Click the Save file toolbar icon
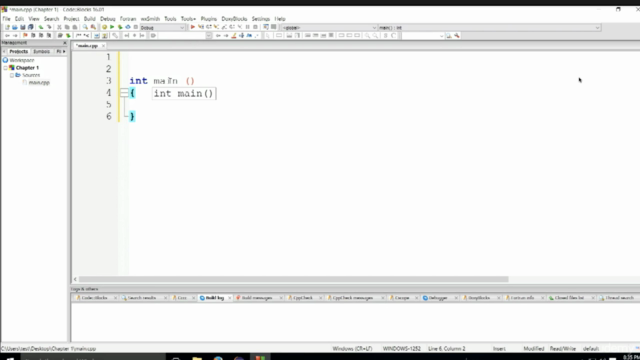 point(23,27)
